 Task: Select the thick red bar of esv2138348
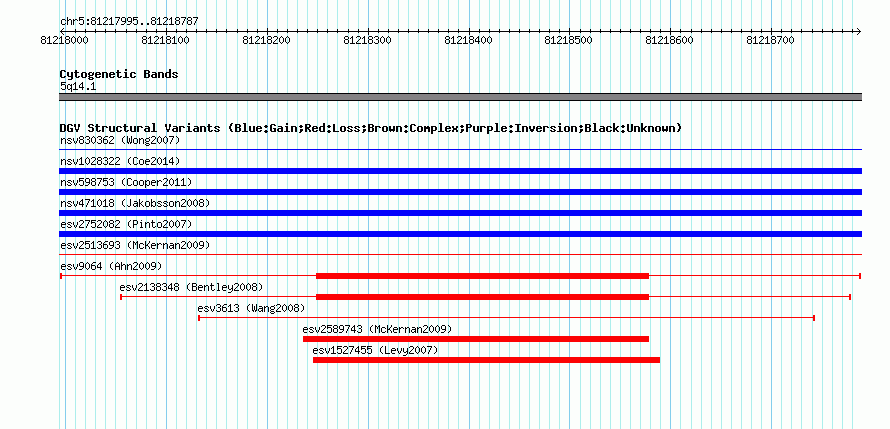click(x=482, y=297)
